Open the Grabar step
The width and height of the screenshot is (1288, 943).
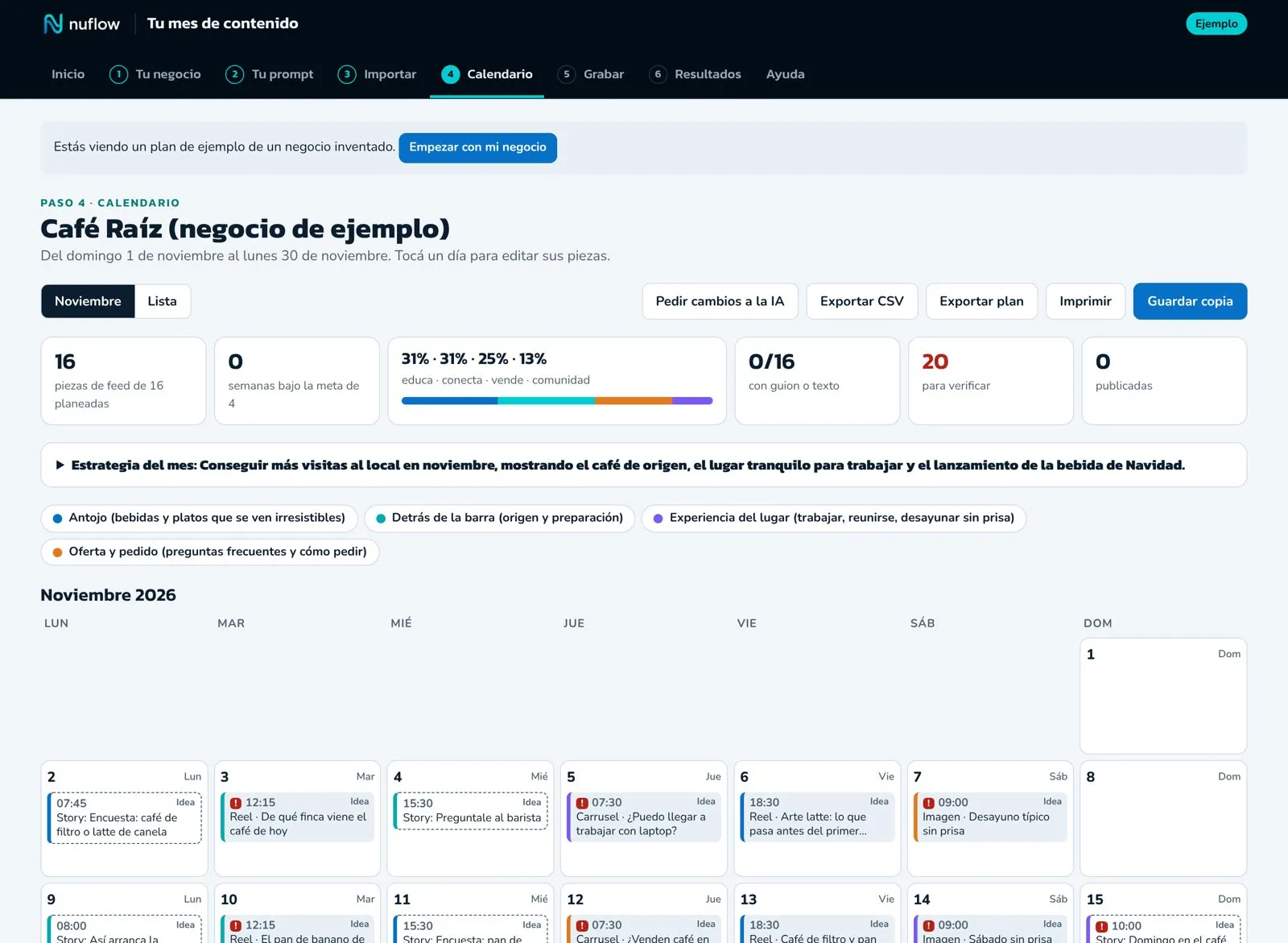[591, 74]
